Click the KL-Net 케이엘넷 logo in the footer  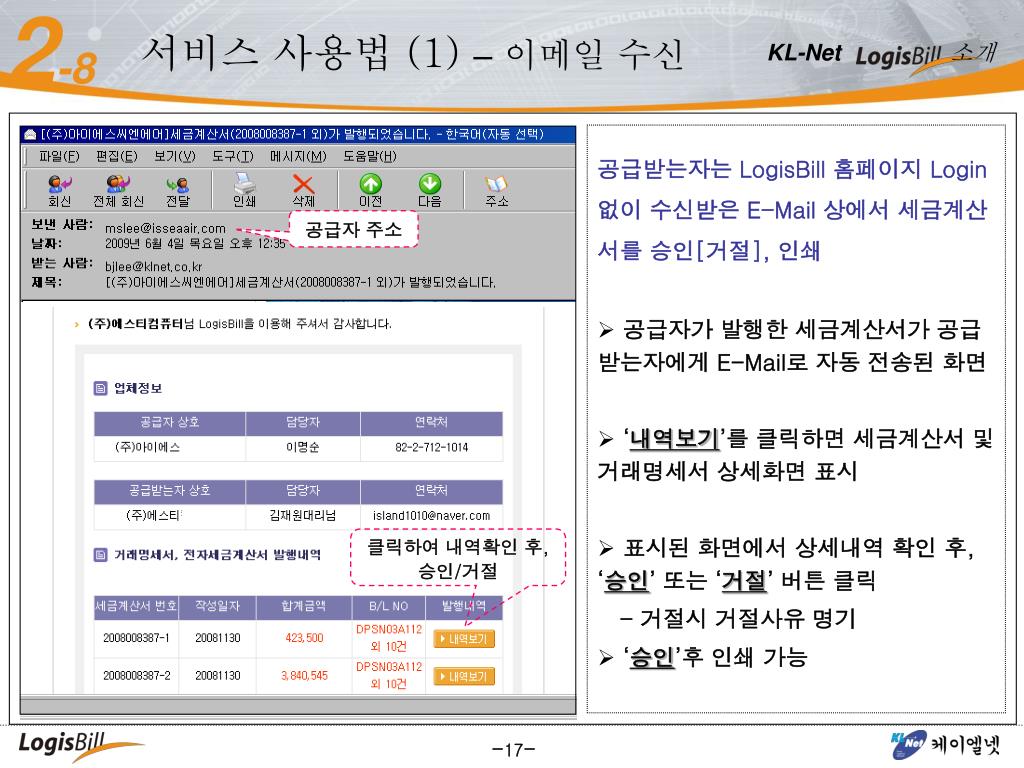click(x=945, y=745)
